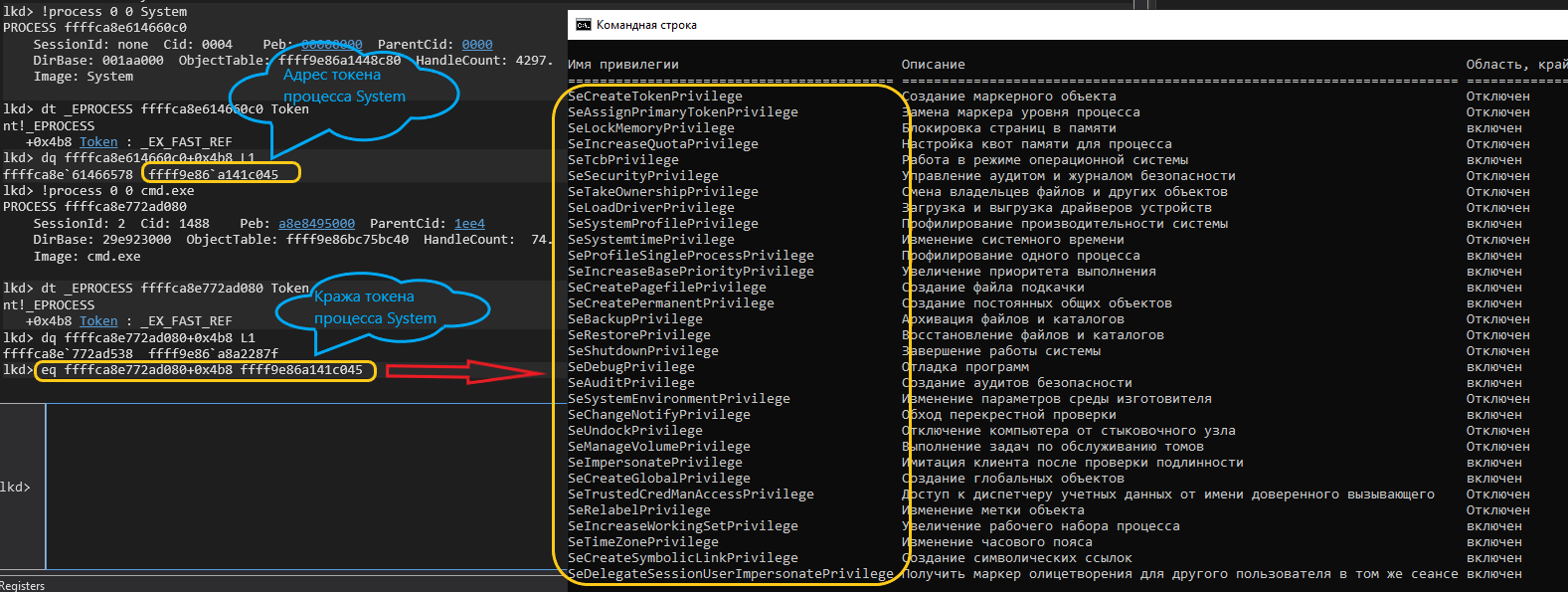Click the highlighted ffff9e86`a141c045 token value
The image size is (1568, 592).
click(x=221, y=174)
